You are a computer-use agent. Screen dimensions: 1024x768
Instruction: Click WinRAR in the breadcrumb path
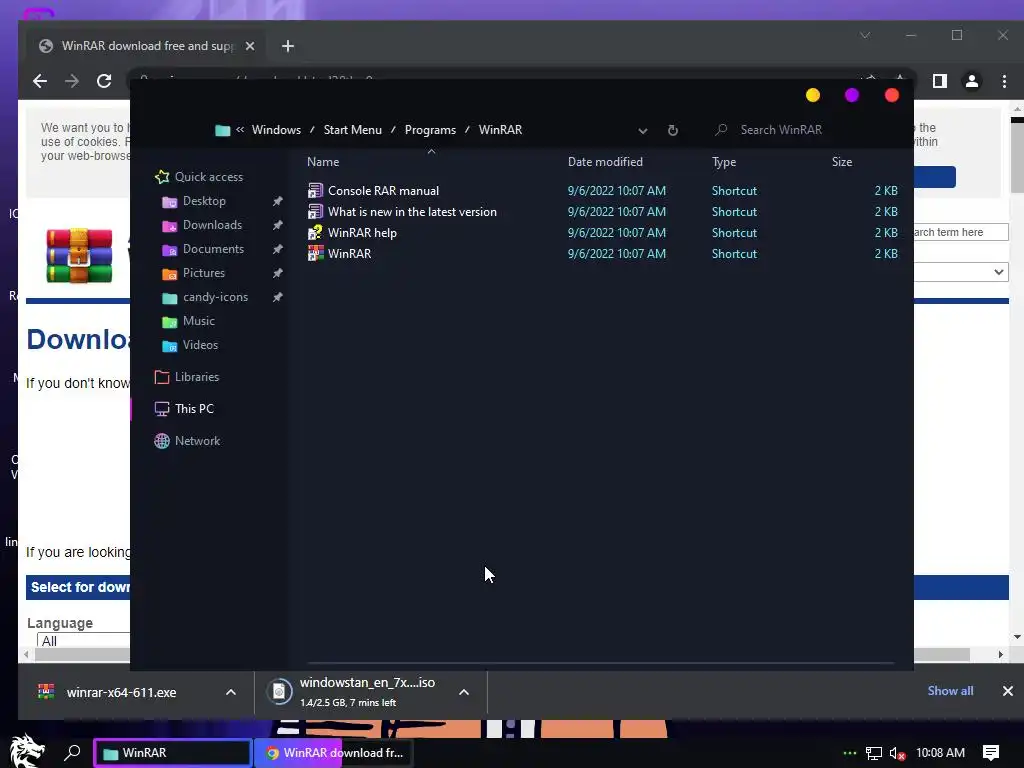tap(500, 130)
